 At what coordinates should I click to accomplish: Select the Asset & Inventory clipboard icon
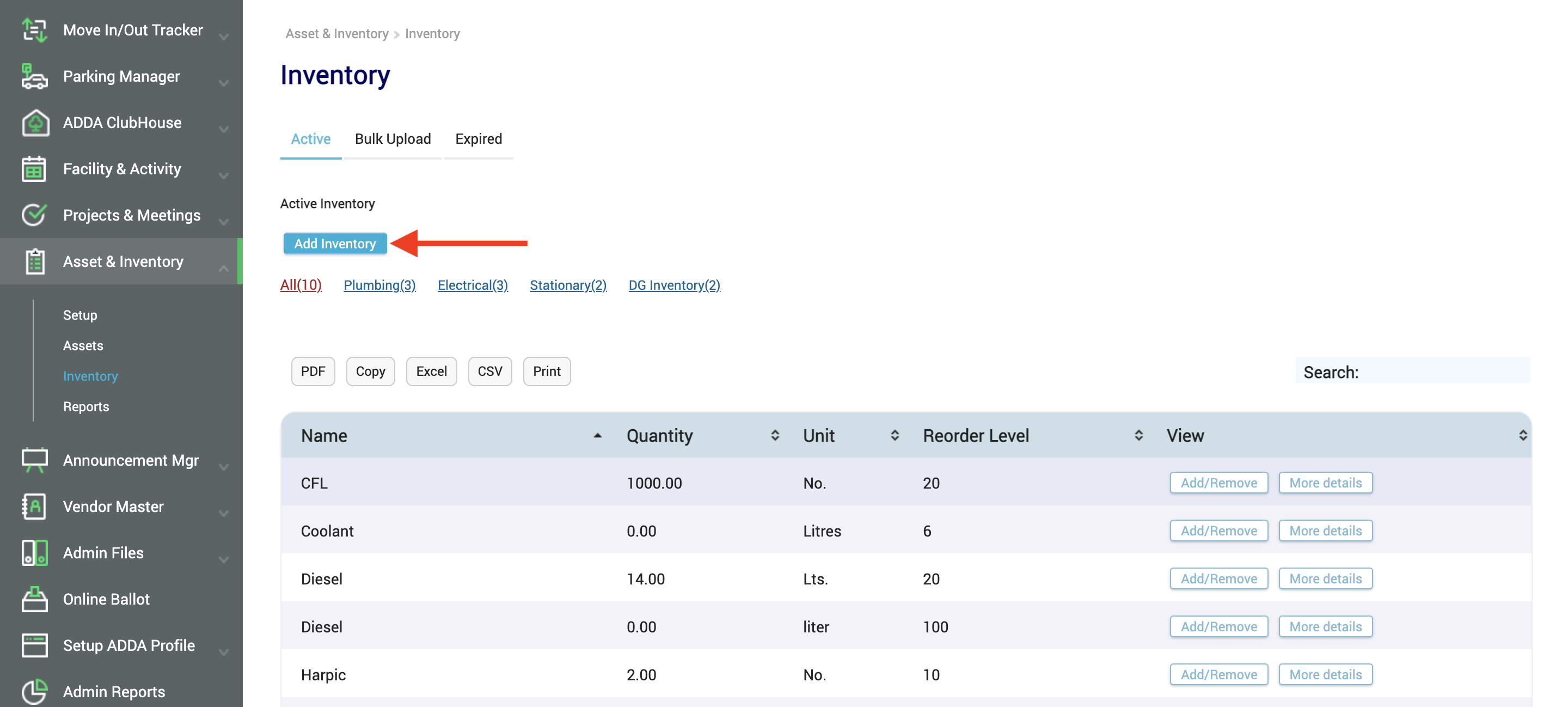(35, 261)
